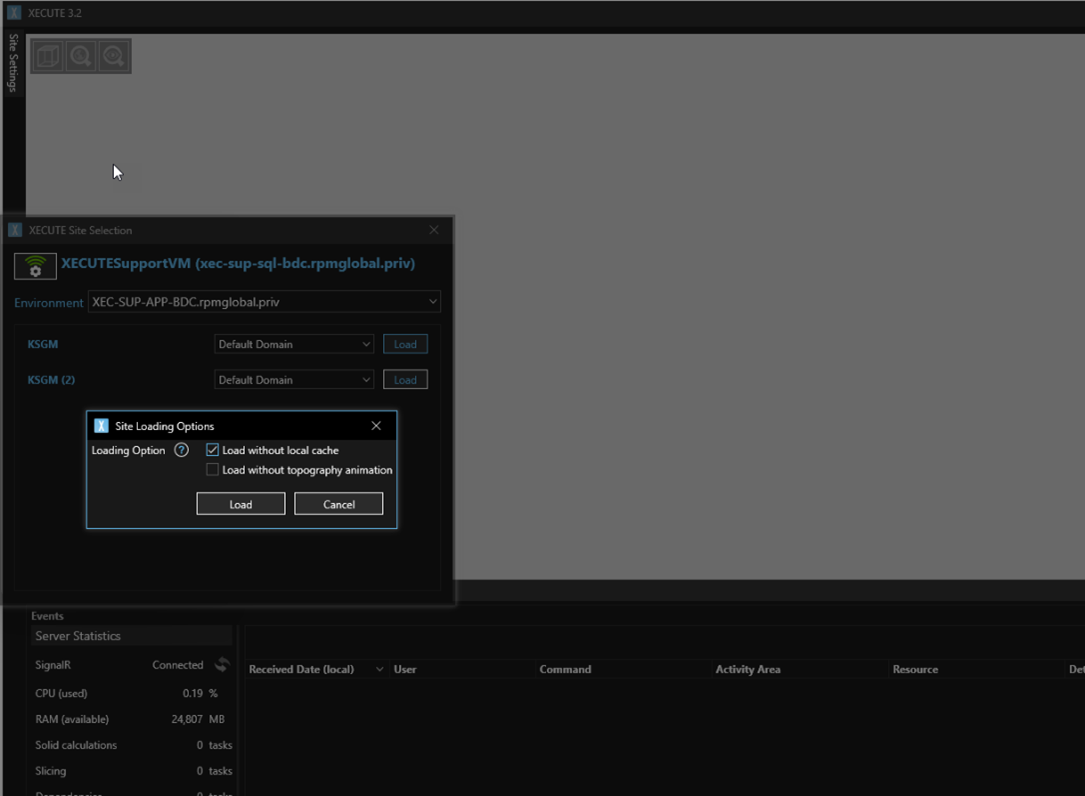Click the KSGM (2) site name

click(x=51, y=379)
